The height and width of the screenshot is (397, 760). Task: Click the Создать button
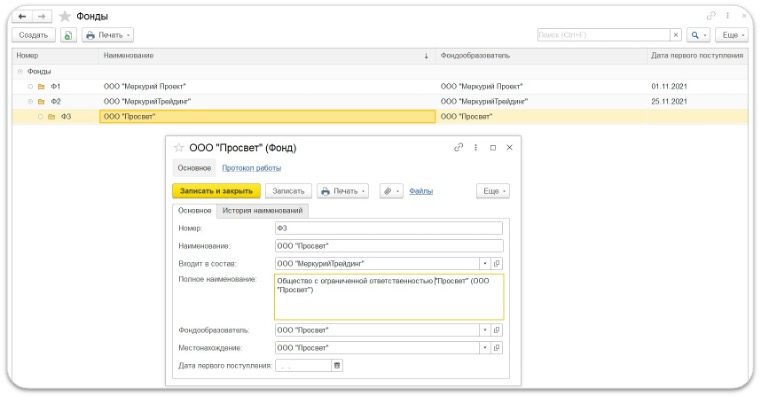coord(33,35)
